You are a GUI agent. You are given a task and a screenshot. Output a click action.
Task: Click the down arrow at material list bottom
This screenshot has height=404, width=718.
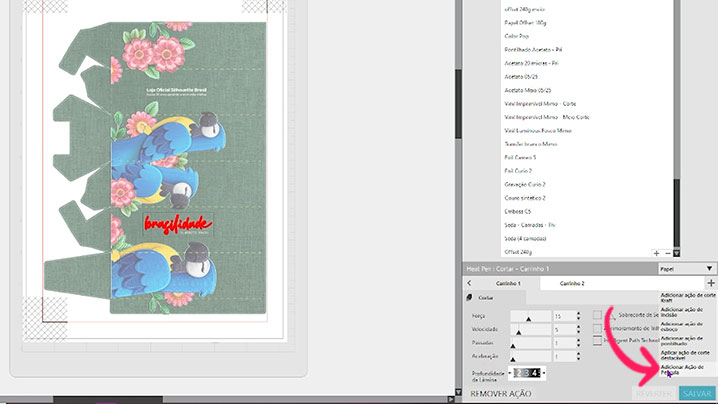click(676, 253)
